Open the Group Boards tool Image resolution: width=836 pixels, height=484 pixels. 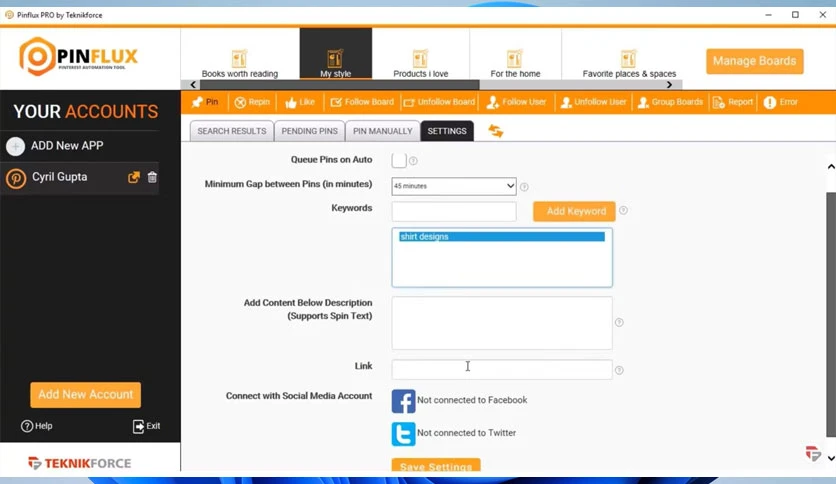point(643,102)
